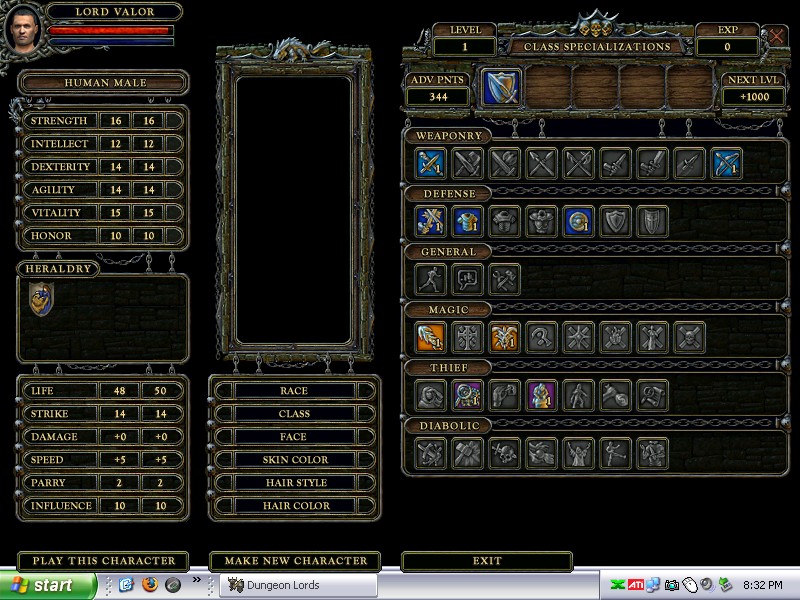Screen dimensions: 800x600
Task: Select the magnifier and scroll thief skill
Action: pos(652,395)
